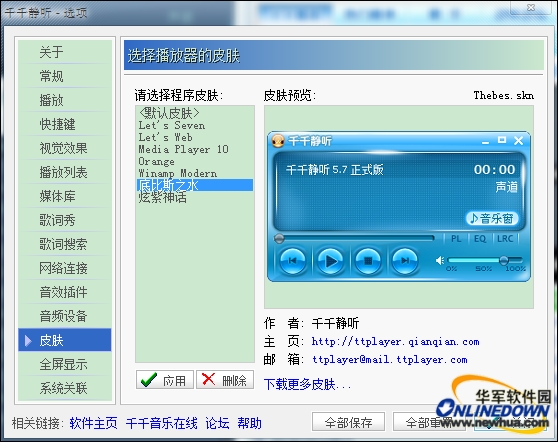Select the 皮肤 category in sidebar
Viewport: 558px width, 442px height.
point(65,340)
